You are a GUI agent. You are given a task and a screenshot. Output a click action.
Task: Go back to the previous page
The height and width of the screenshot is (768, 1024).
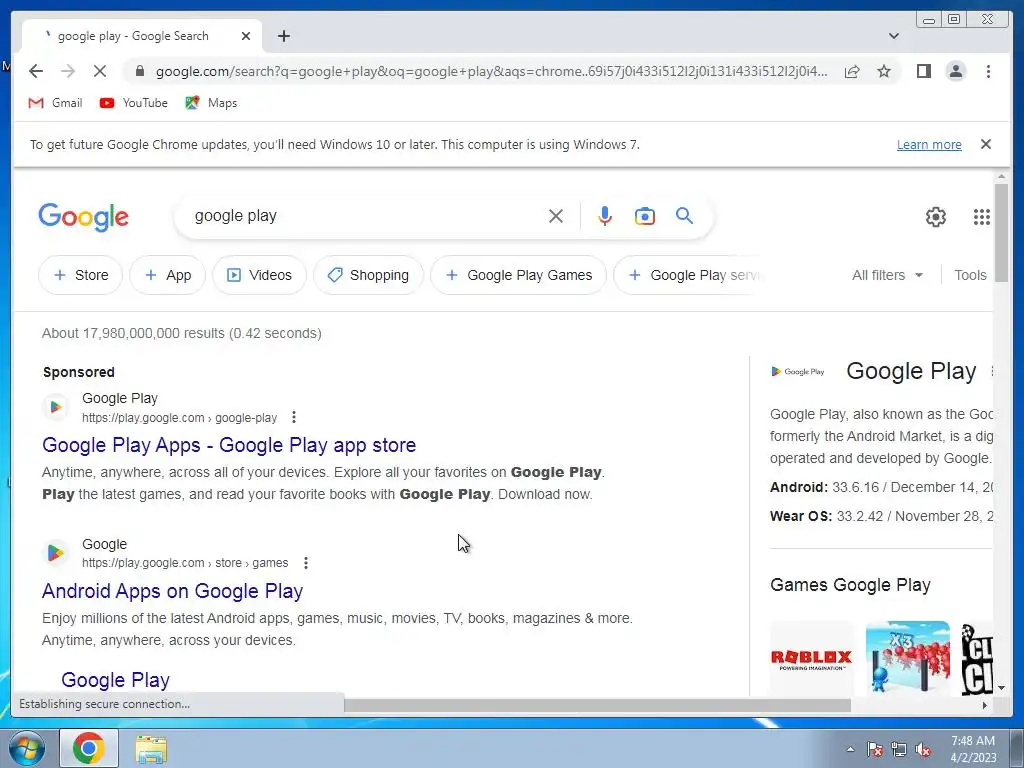[x=36, y=71]
